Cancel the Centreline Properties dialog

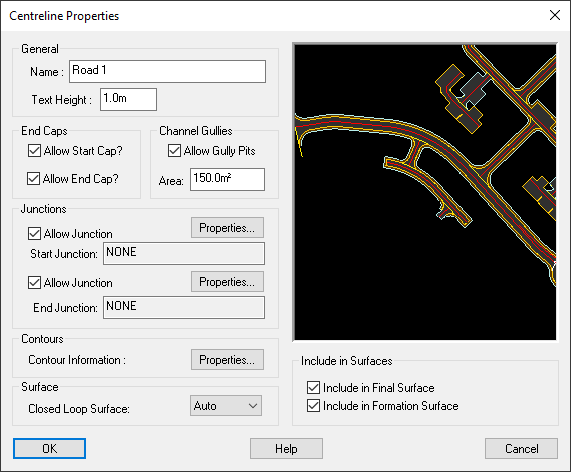coord(521,448)
